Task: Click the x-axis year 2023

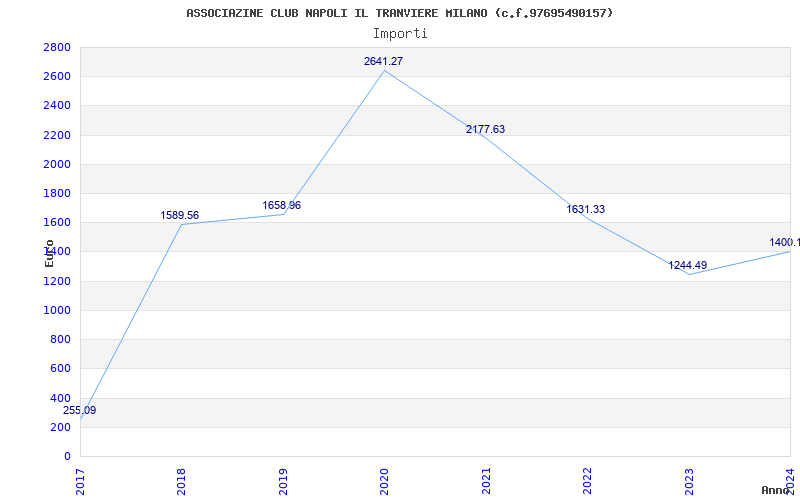Action: pyautogui.click(x=689, y=481)
